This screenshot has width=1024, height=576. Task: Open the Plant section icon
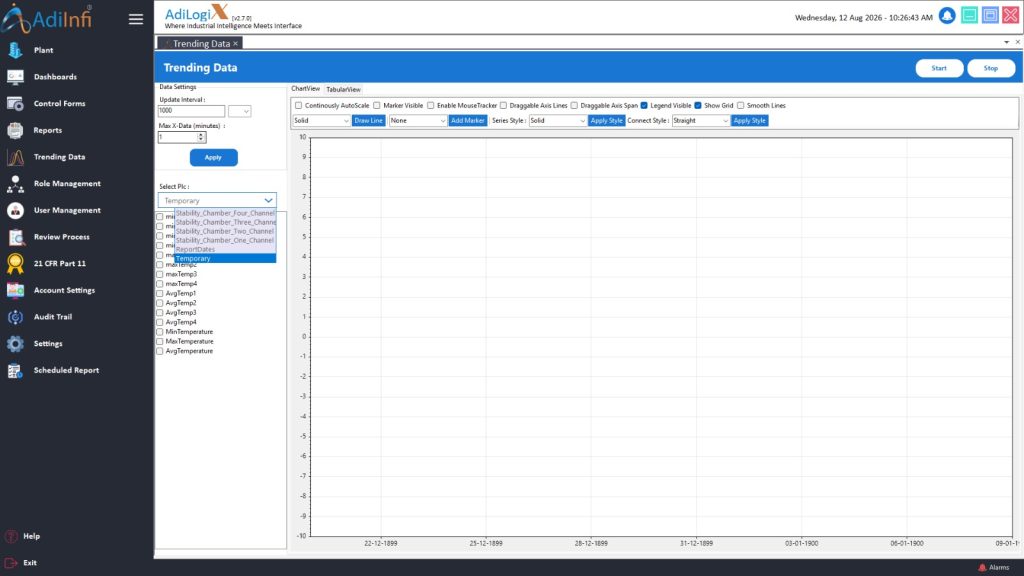tap(15, 50)
